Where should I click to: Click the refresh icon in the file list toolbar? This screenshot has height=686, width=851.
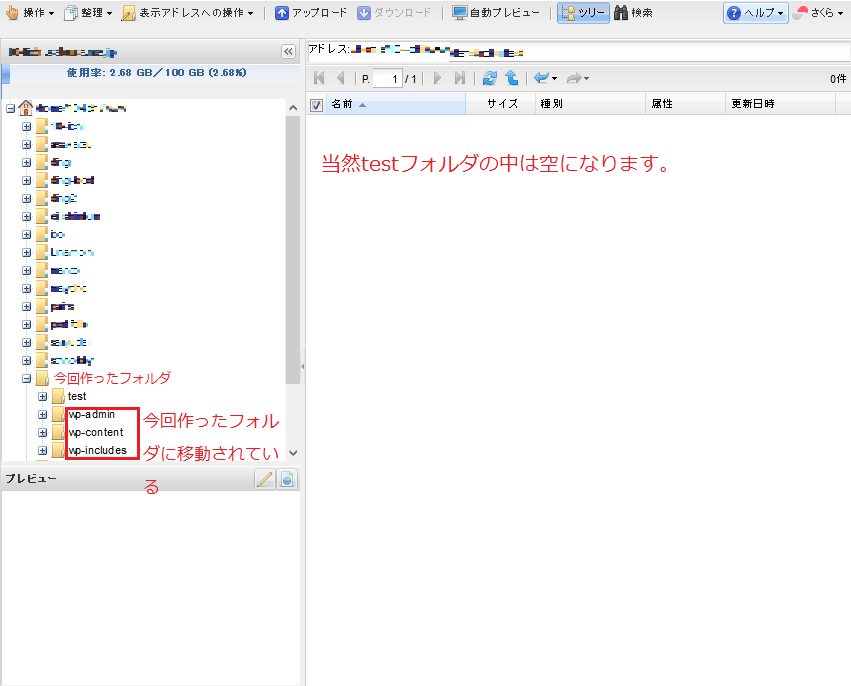(x=489, y=78)
